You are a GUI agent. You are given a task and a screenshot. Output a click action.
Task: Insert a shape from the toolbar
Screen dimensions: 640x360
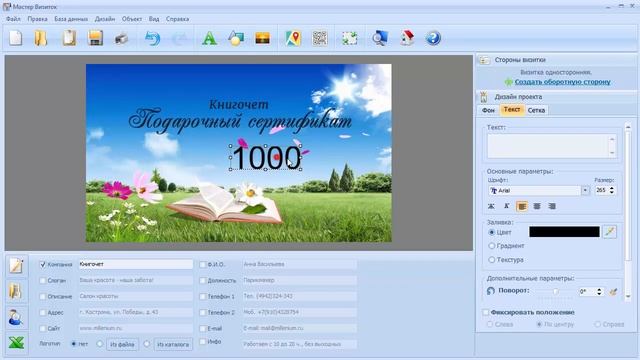(x=236, y=38)
